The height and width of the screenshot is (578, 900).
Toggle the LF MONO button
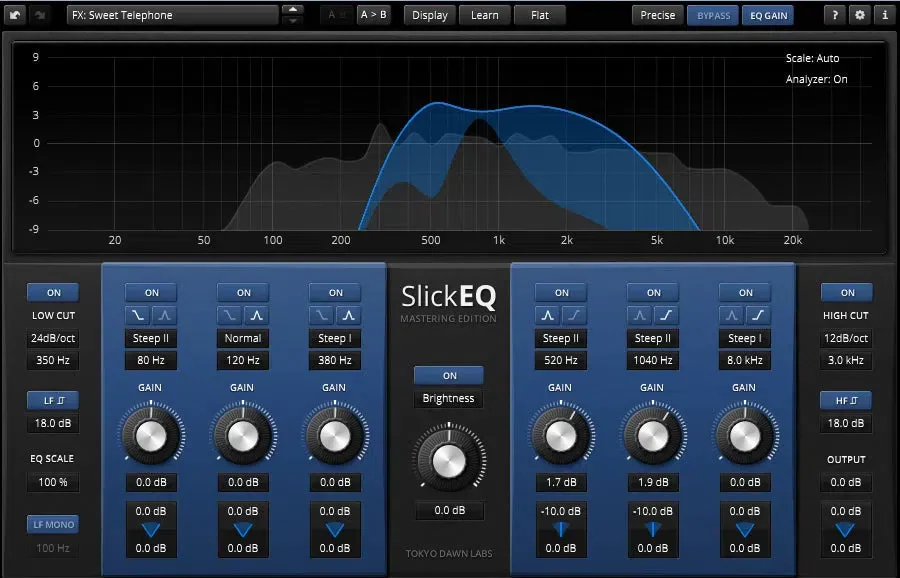pyautogui.click(x=53, y=525)
